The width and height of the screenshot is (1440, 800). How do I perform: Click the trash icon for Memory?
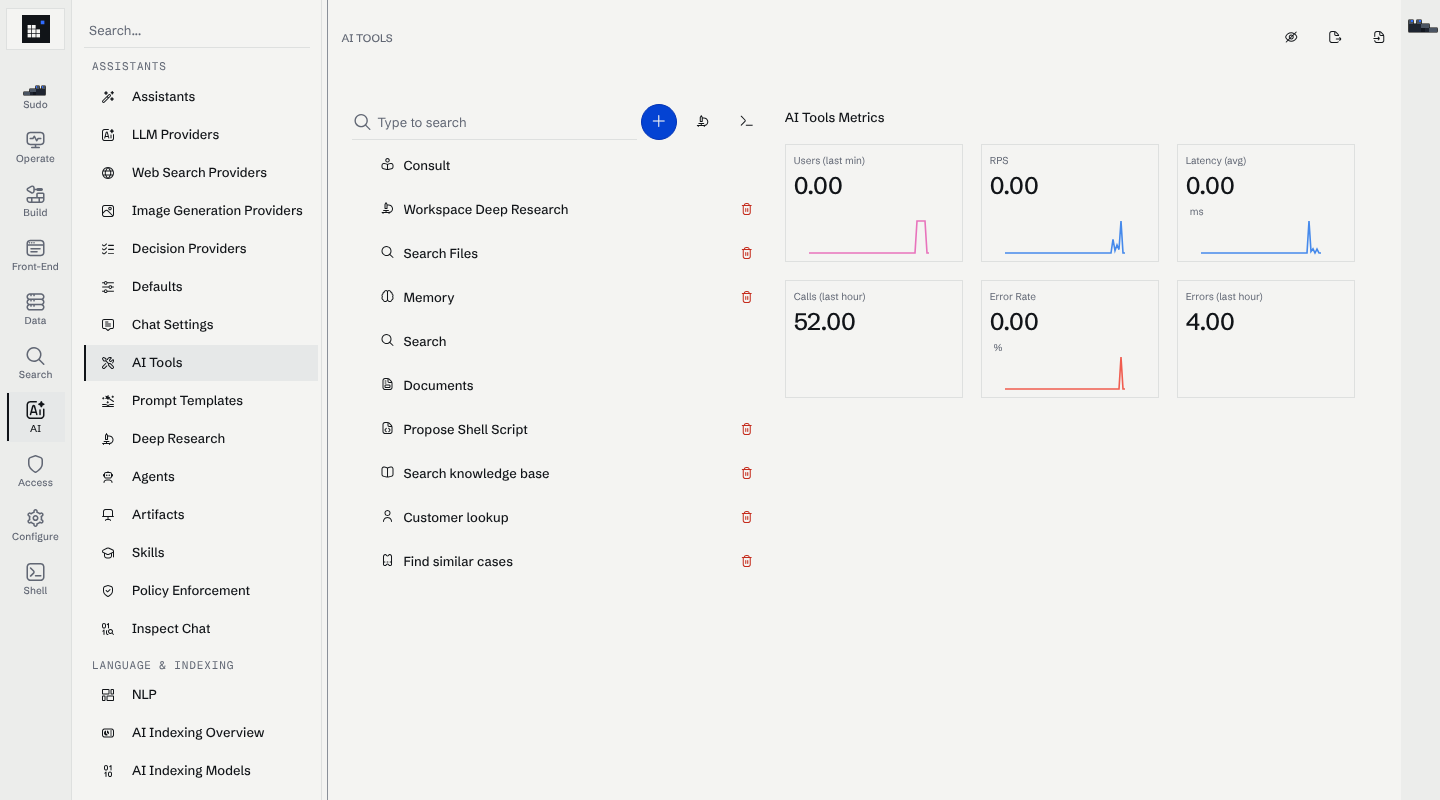pos(746,297)
